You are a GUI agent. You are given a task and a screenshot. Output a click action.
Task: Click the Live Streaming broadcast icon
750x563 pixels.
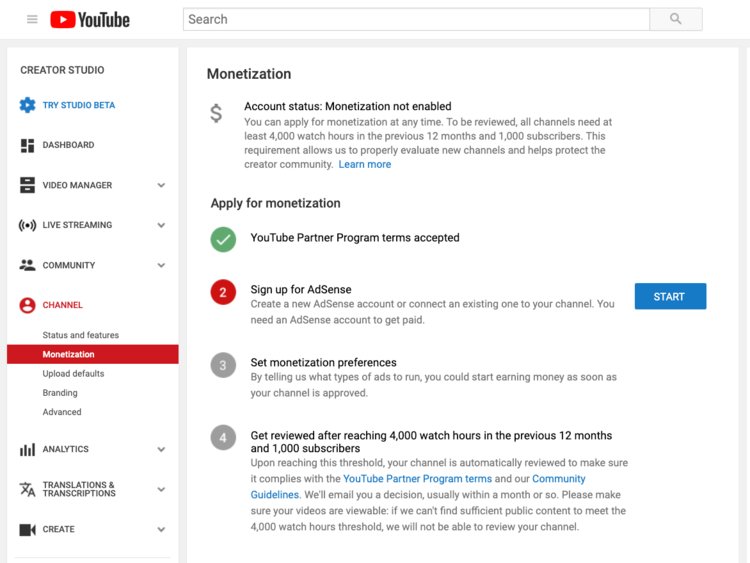[27, 225]
